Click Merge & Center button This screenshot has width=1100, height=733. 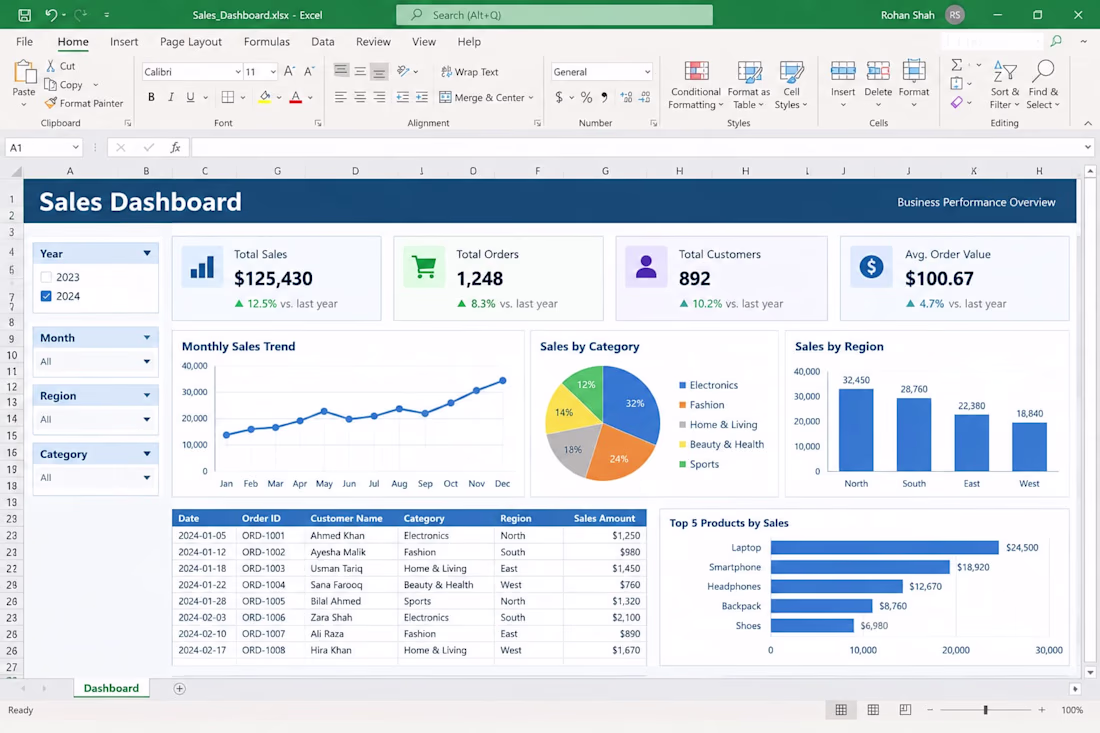[x=485, y=97]
